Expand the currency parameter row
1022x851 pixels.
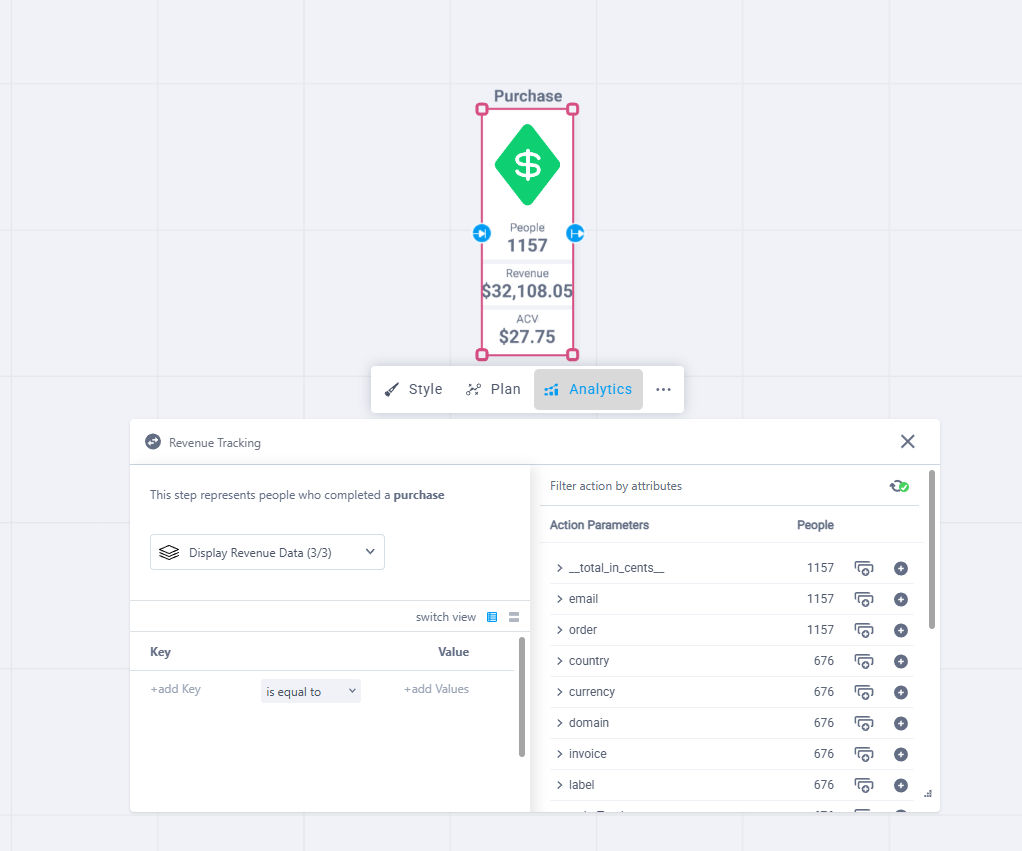(559, 692)
